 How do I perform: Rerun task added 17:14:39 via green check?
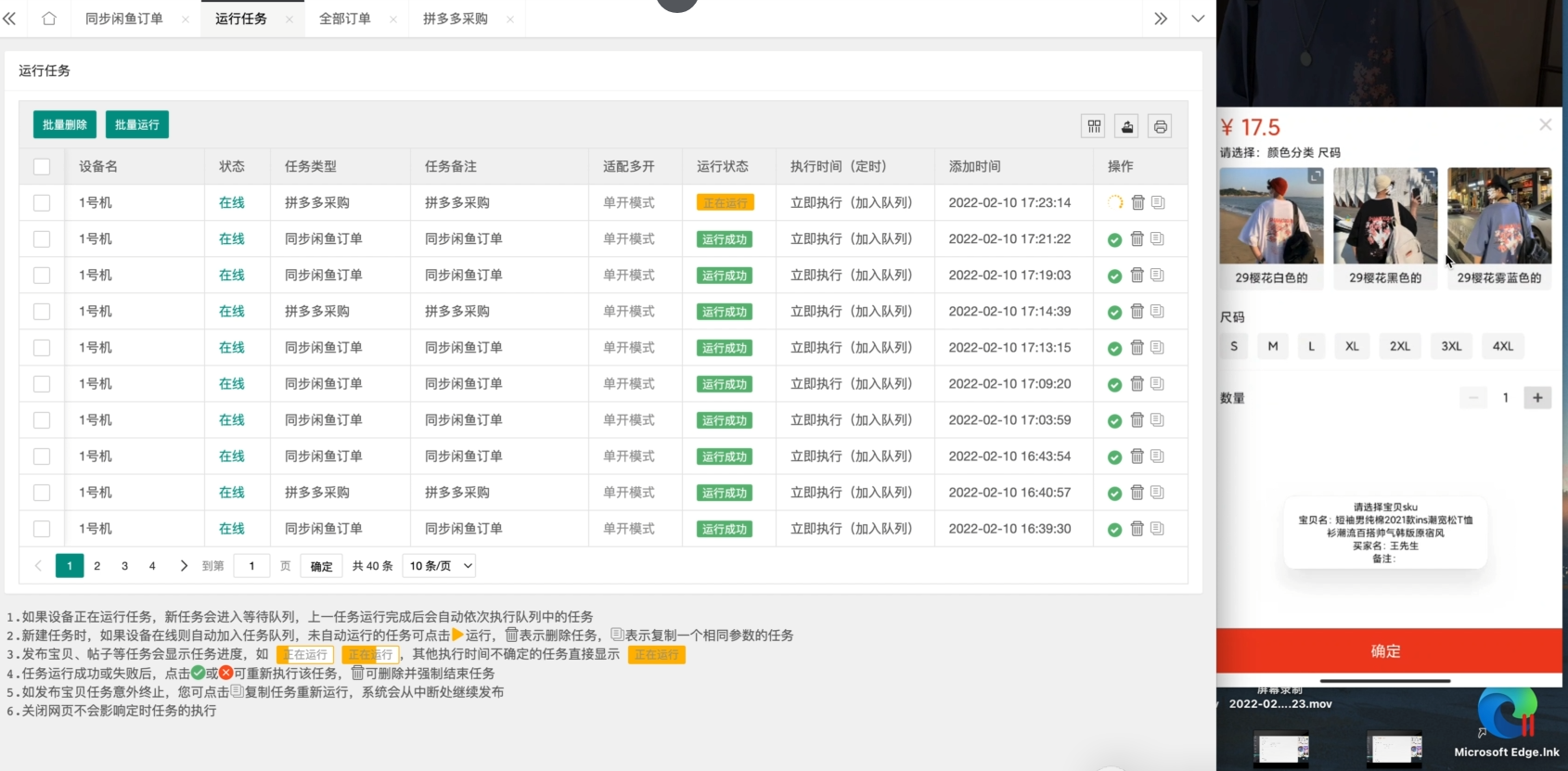pyautogui.click(x=1114, y=312)
